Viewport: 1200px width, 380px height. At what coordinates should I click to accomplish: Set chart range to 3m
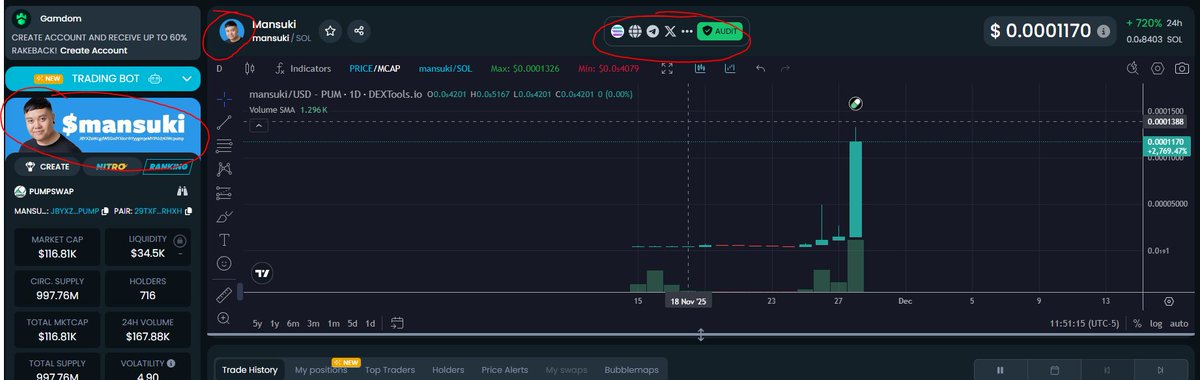click(313, 323)
